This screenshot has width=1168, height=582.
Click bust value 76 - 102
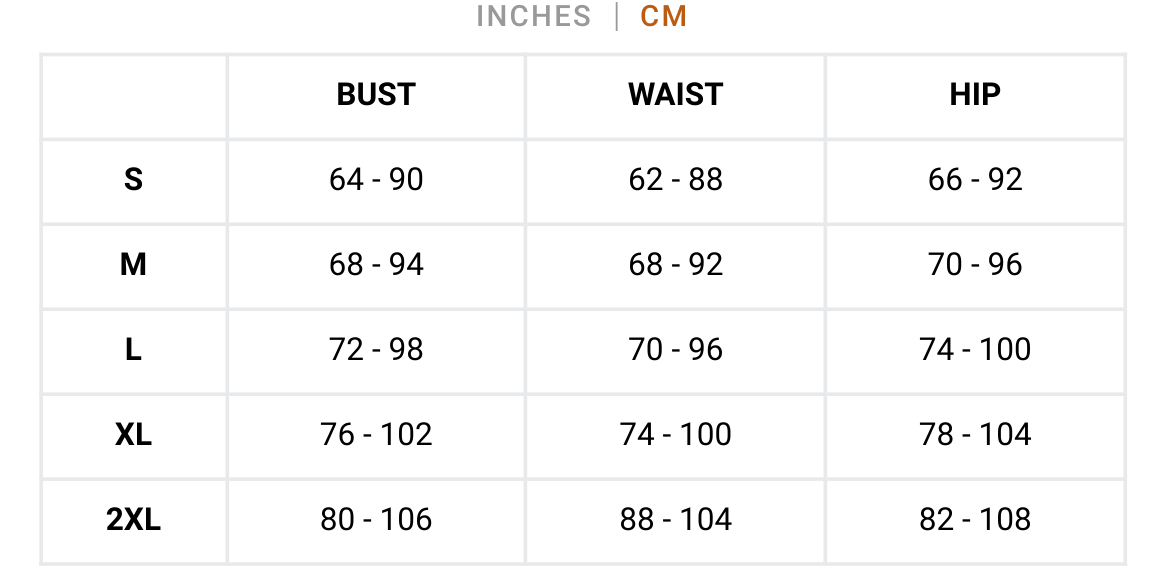[376, 434]
